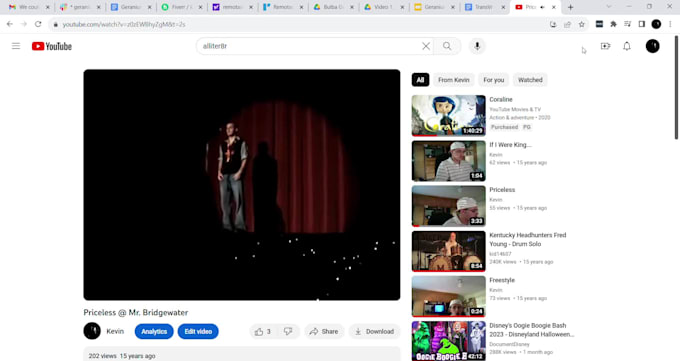680x361 pixels.
Task: Start voice search with microphone
Action: (477, 46)
